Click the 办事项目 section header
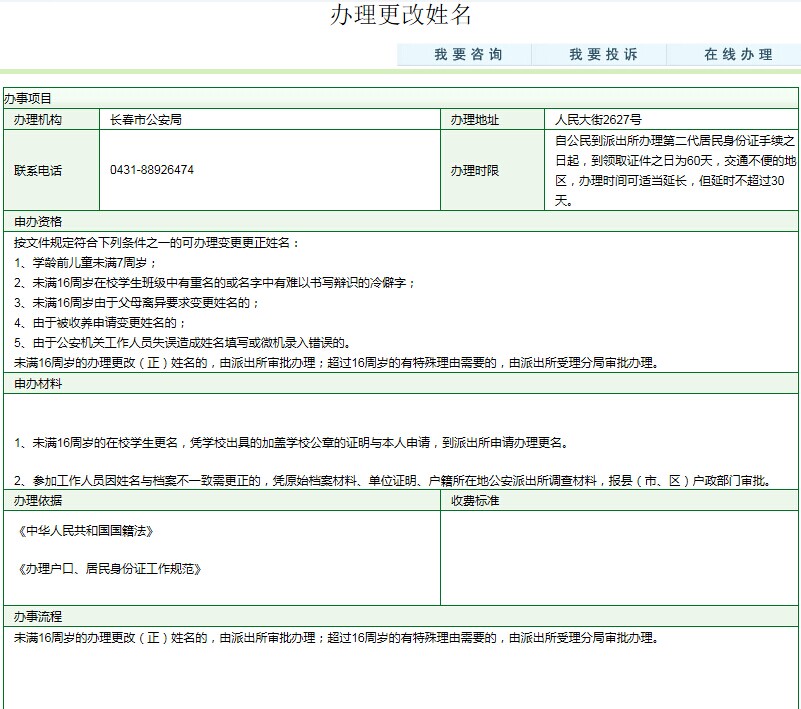The image size is (801, 709). 400,98
